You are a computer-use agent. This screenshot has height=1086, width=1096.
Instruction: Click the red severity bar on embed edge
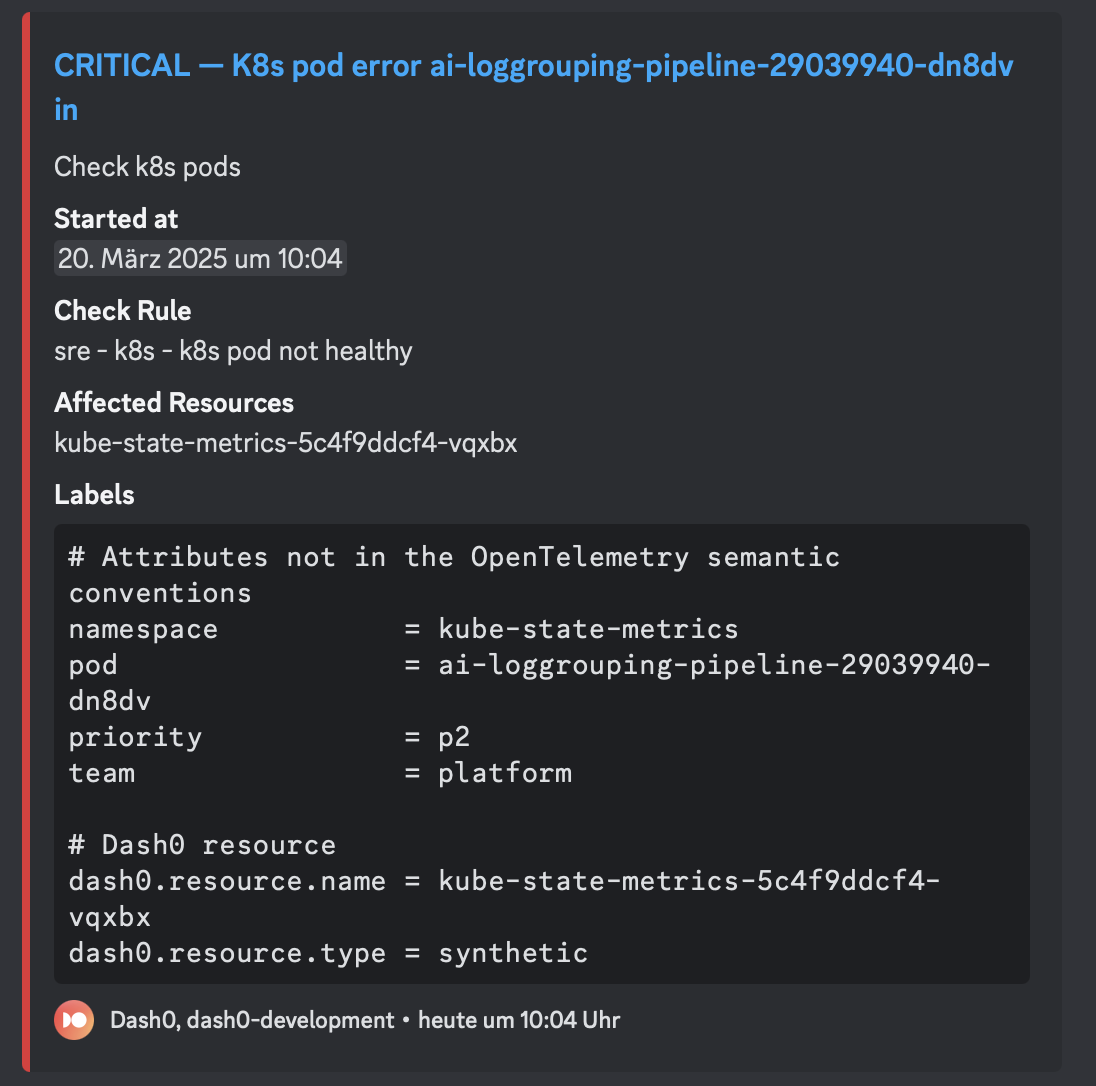pyautogui.click(x=26, y=542)
